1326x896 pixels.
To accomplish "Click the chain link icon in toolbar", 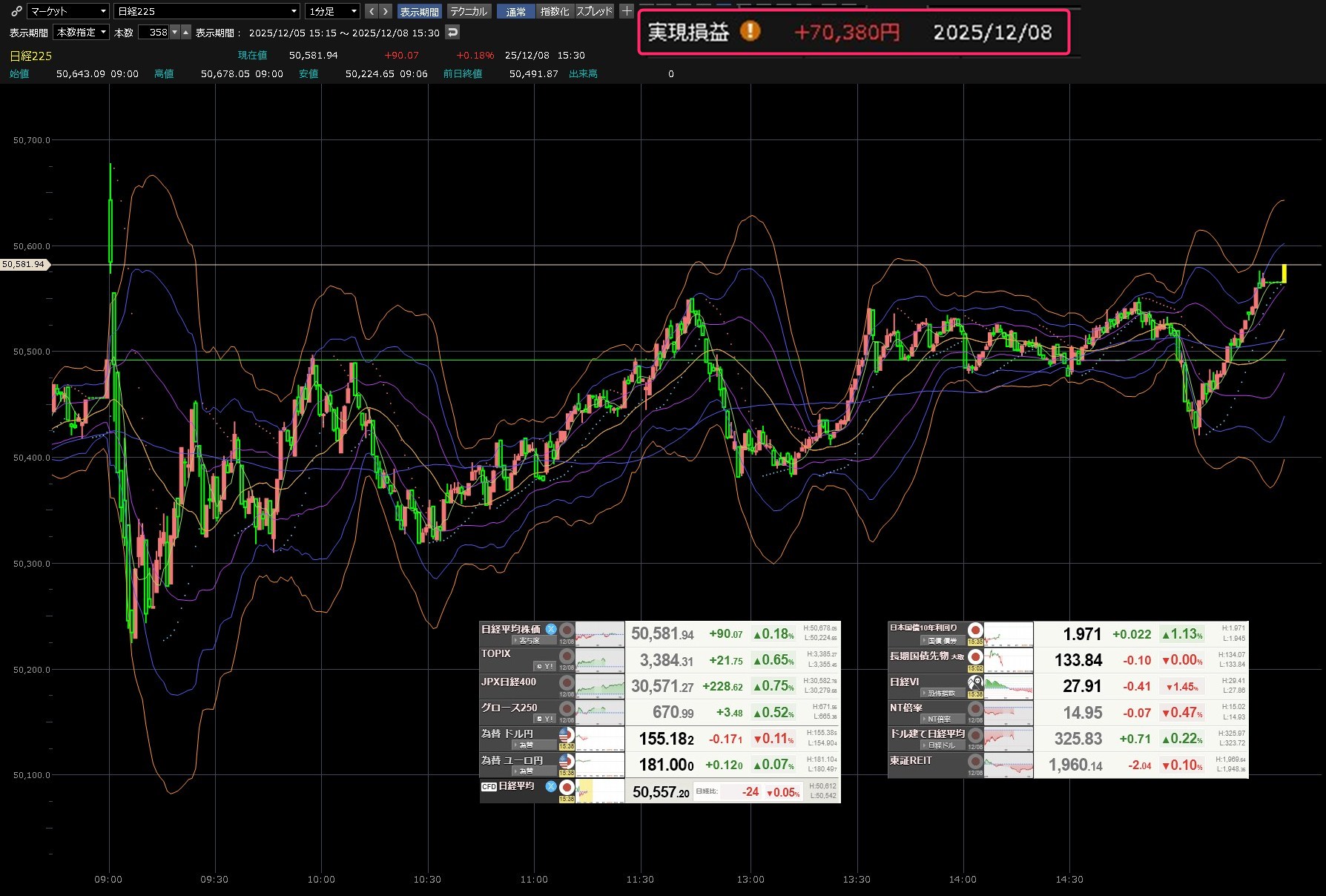I will point(16,11).
